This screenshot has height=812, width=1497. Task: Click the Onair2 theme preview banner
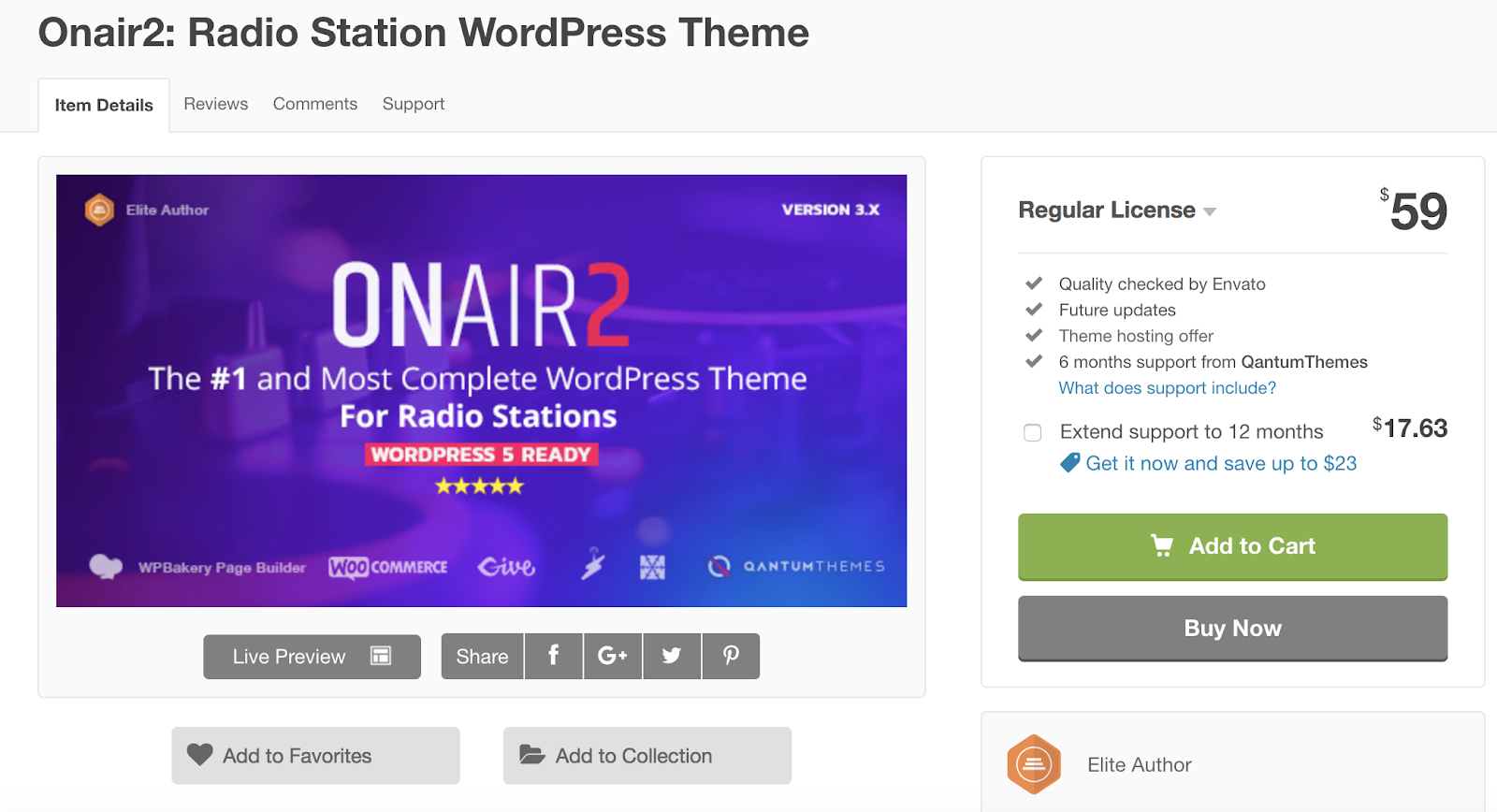coord(481,391)
